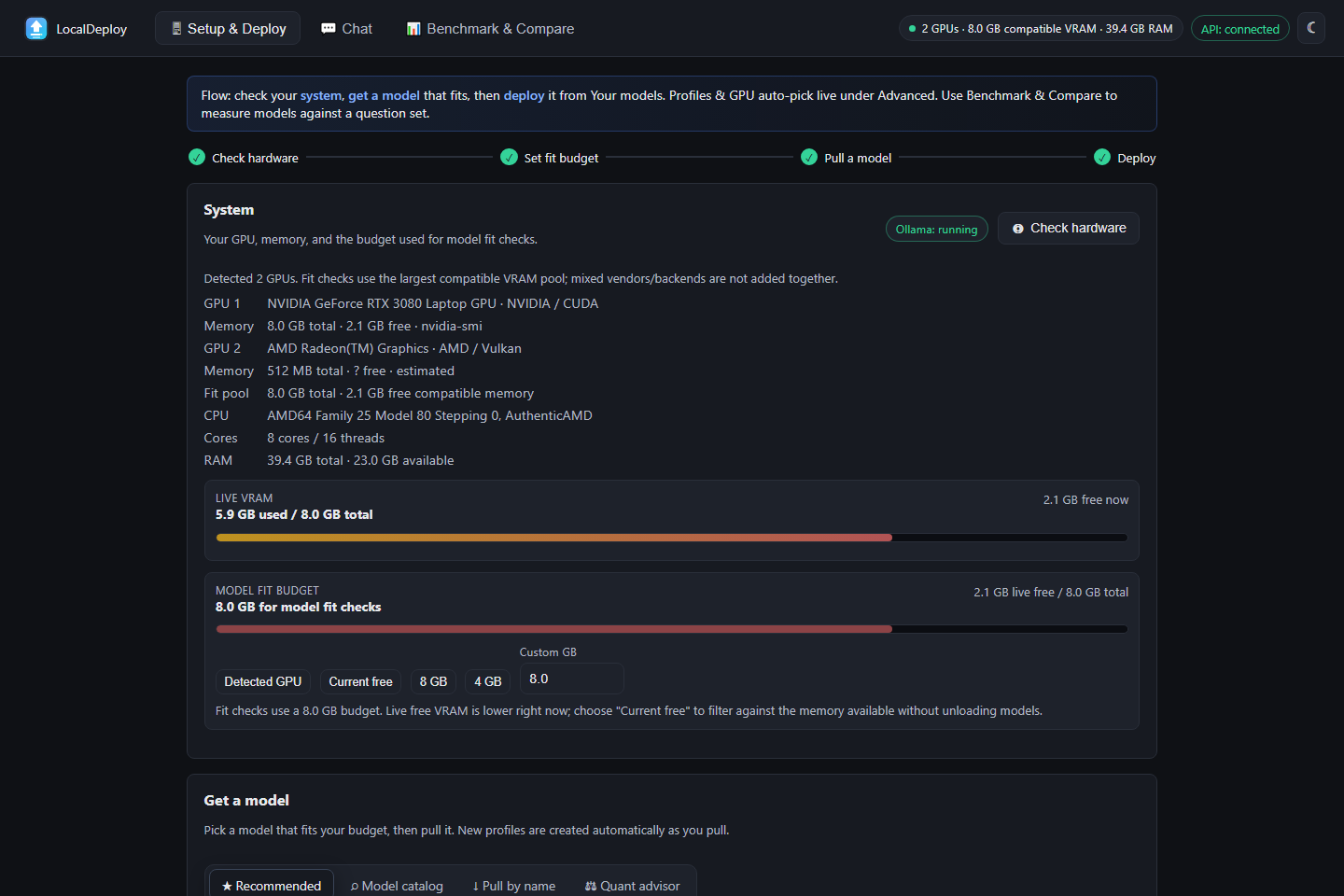Run the Check hardware button
The width and height of the screenshot is (1344, 896).
[1069, 229]
